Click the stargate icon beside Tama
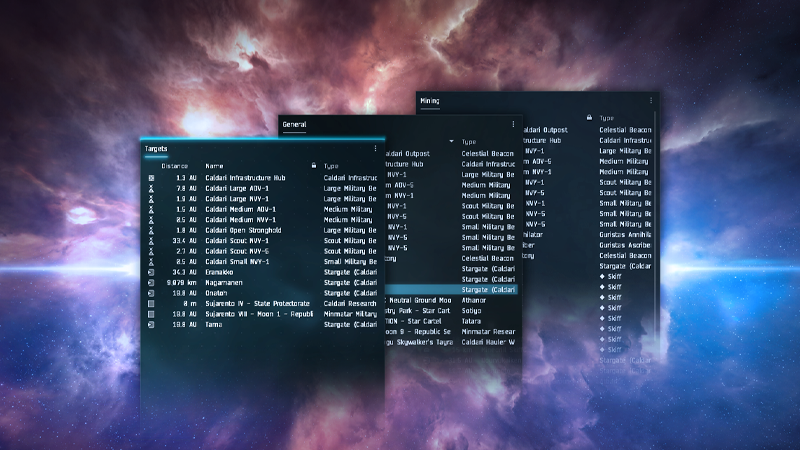Image resolution: width=800 pixels, height=450 pixels. pyautogui.click(x=151, y=324)
